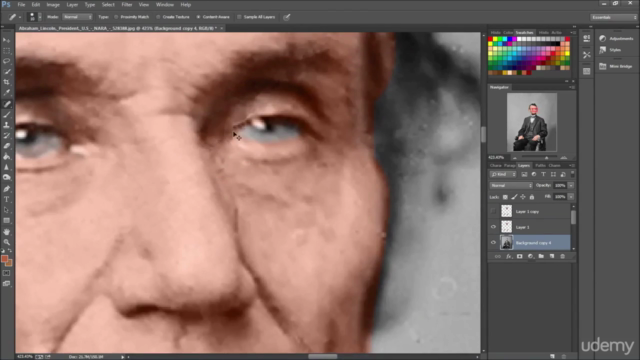Select the Eyedropper tool
Viewport: 640px width, 360px height.
(7, 93)
